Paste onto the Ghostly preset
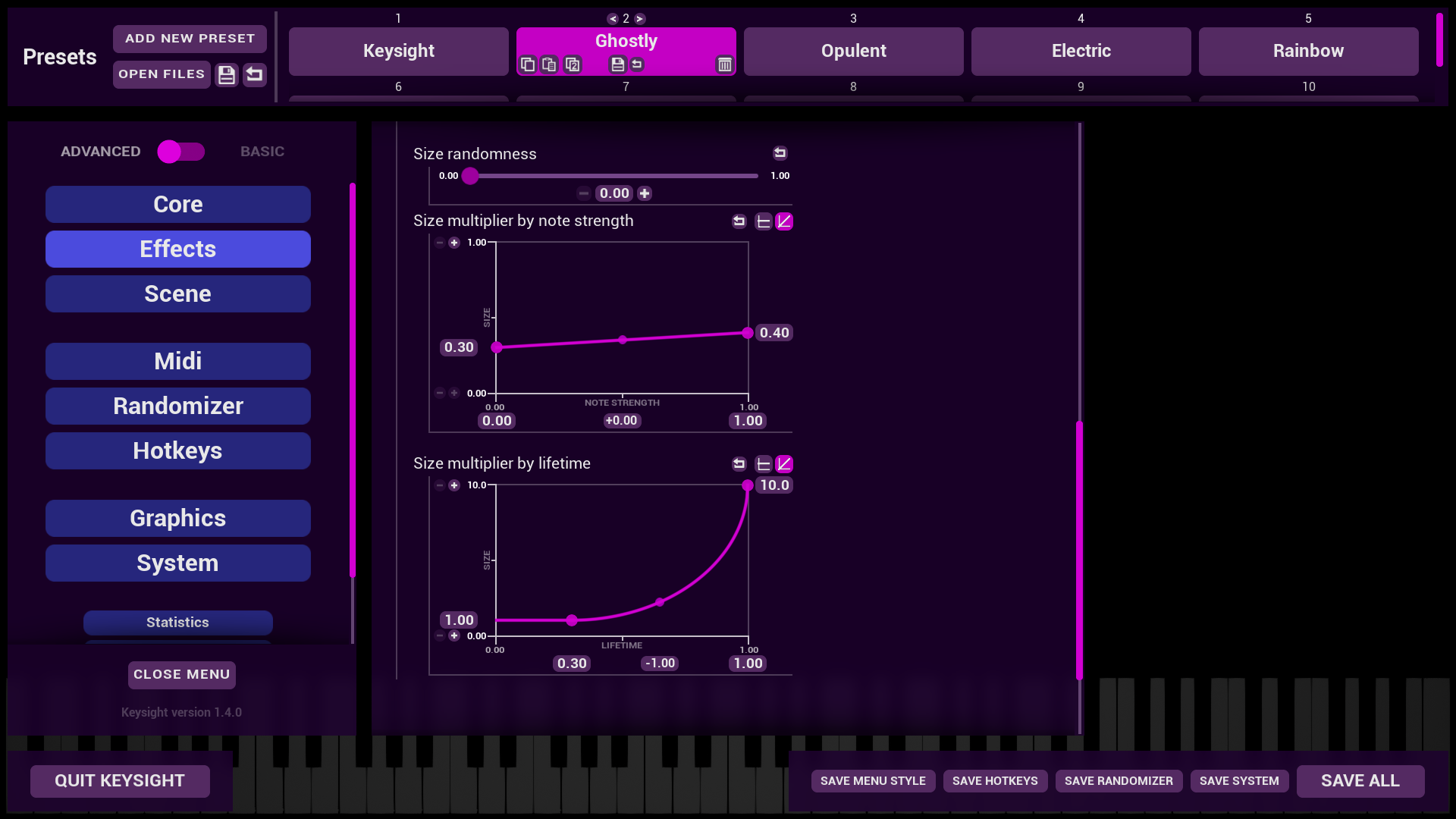The height and width of the screenshot is (819, 1456). [550, 65]
